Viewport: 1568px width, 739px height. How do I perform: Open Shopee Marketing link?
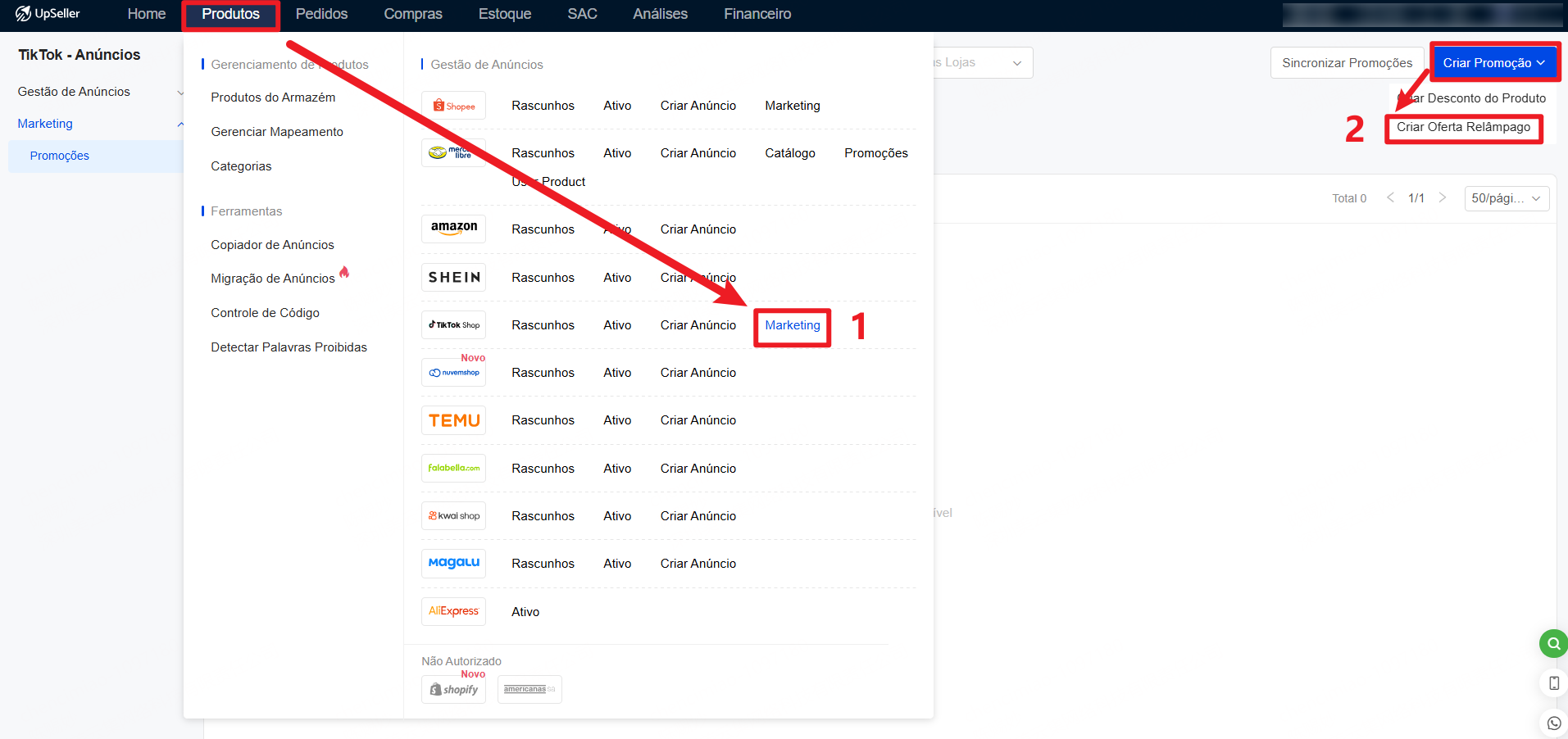(x=793, y=106)
